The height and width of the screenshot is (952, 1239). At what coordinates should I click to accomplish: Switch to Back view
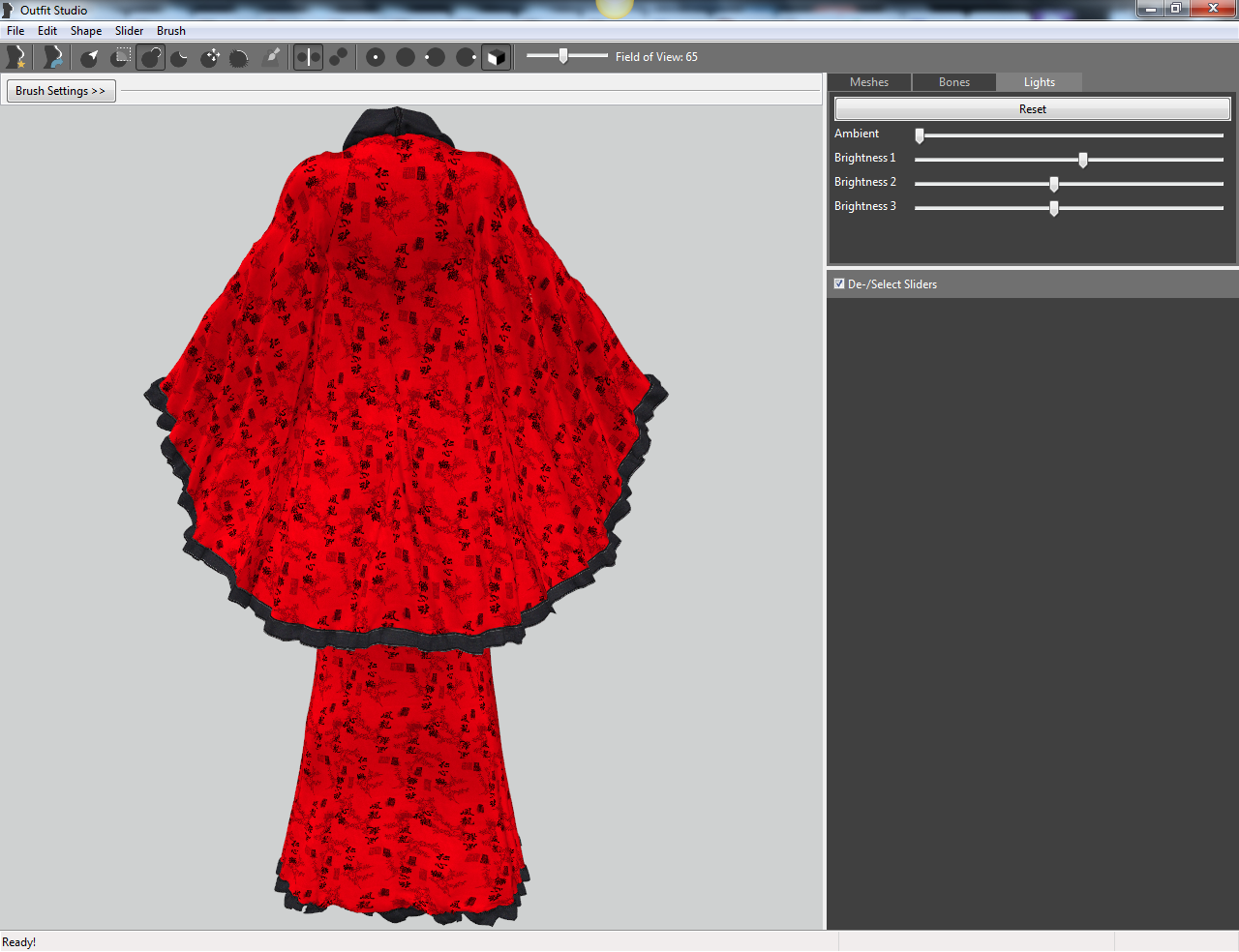pos(406,57)
